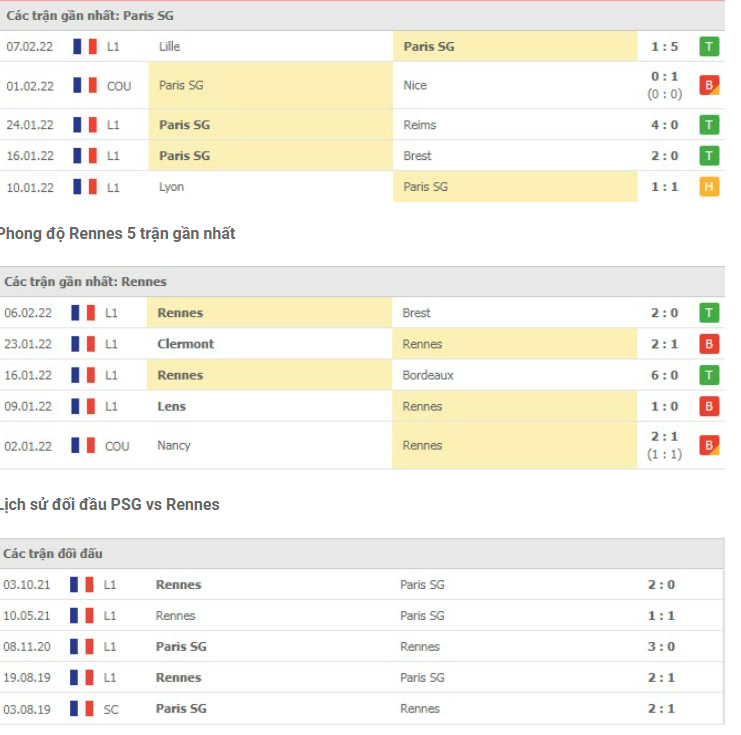The width and height of the screenshot is (741, 735).
Task: Click the green T badge for Reims match
Action: (x=709, y=125)
